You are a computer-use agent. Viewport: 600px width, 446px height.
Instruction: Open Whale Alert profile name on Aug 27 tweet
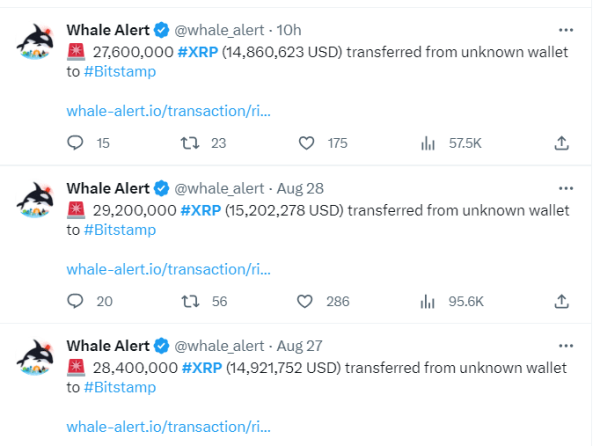click(107, 345)
